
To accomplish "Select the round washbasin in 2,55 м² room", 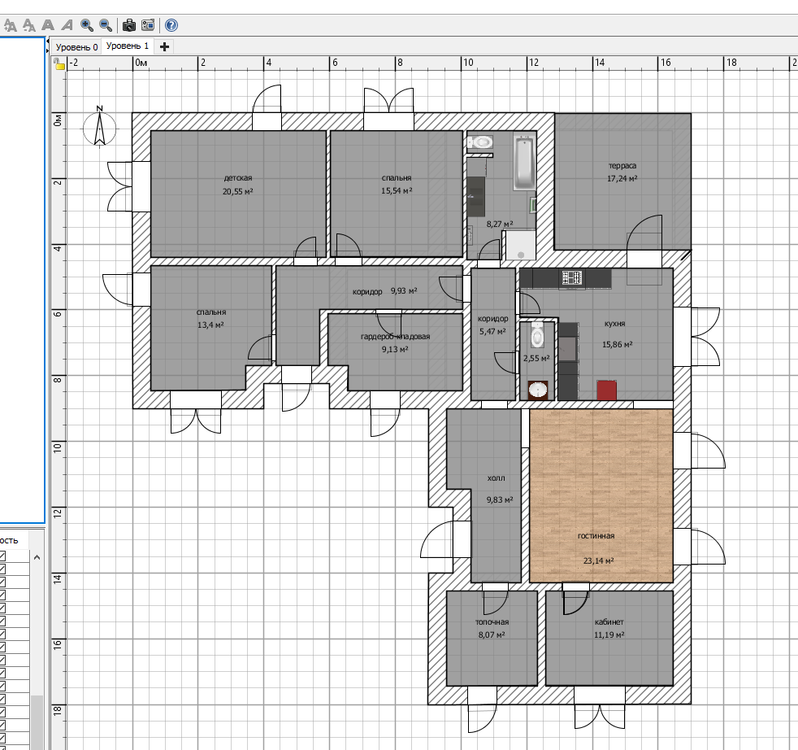I will coord(538,390).
